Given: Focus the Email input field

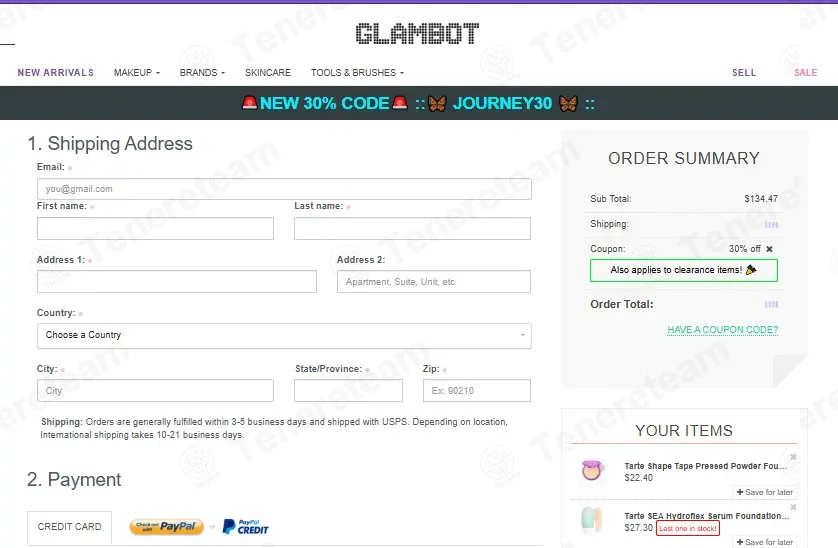Looking at the screenshot, I should tap(284, 189).
